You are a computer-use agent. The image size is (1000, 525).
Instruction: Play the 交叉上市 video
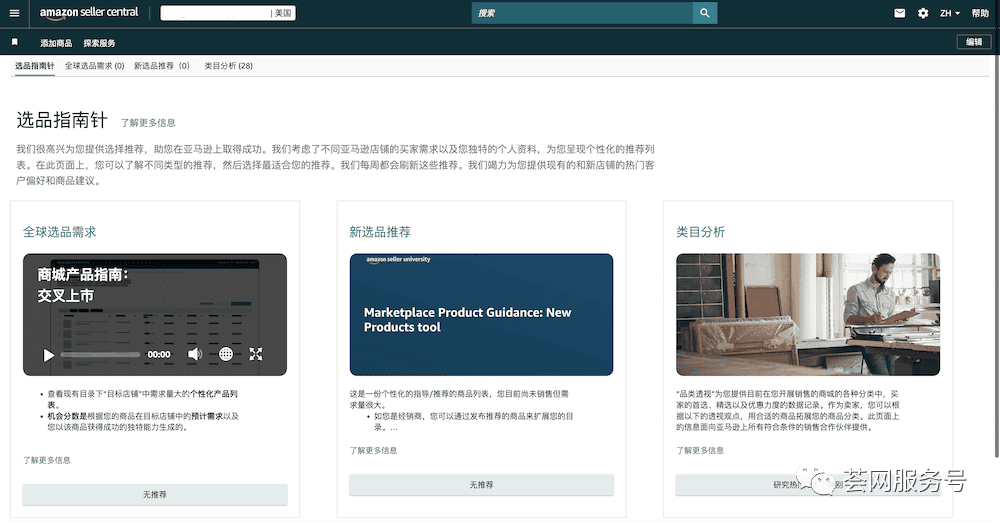(48, 355)
